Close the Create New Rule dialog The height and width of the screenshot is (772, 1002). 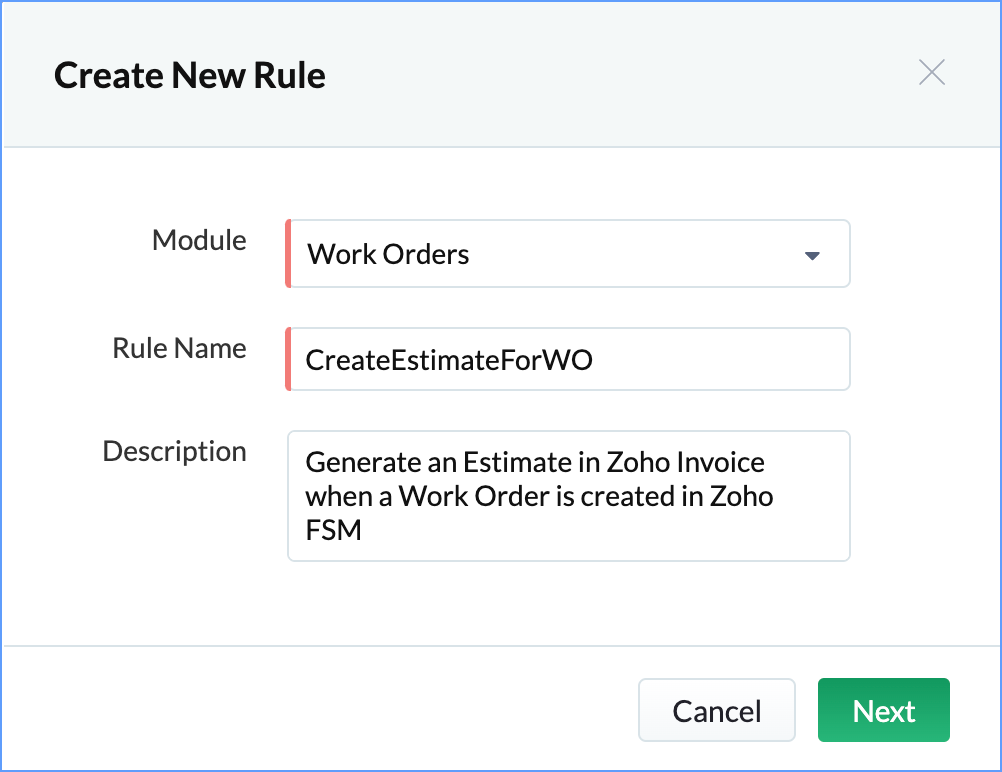(931, 73)
